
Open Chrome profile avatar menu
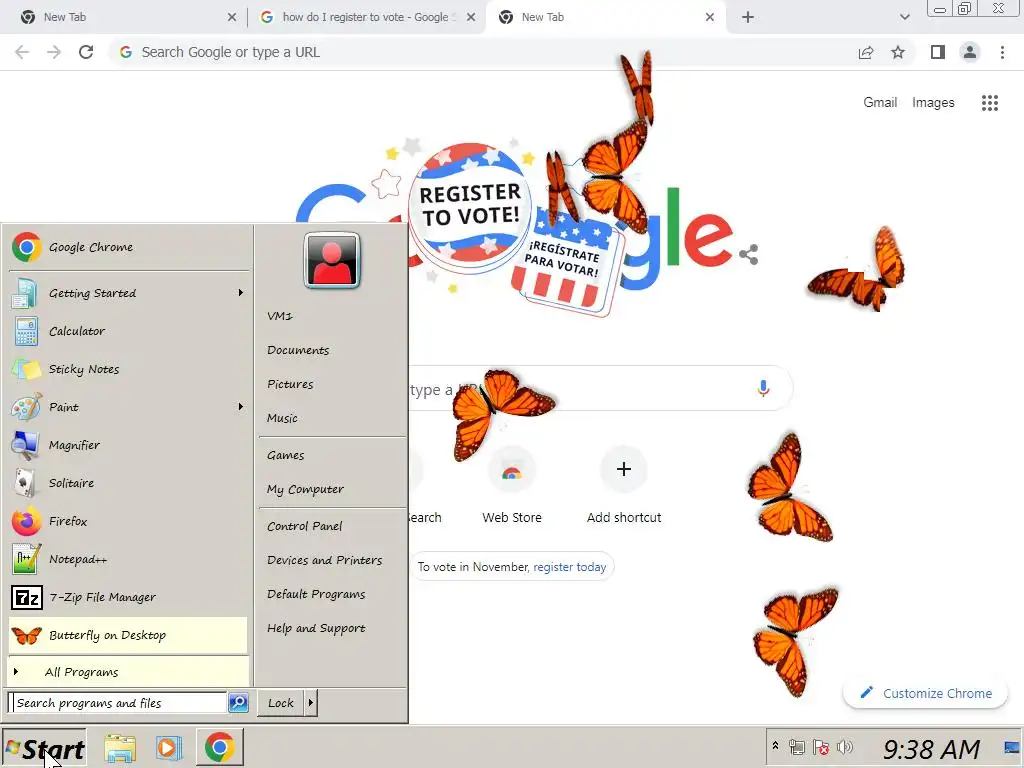click(970, 52)
